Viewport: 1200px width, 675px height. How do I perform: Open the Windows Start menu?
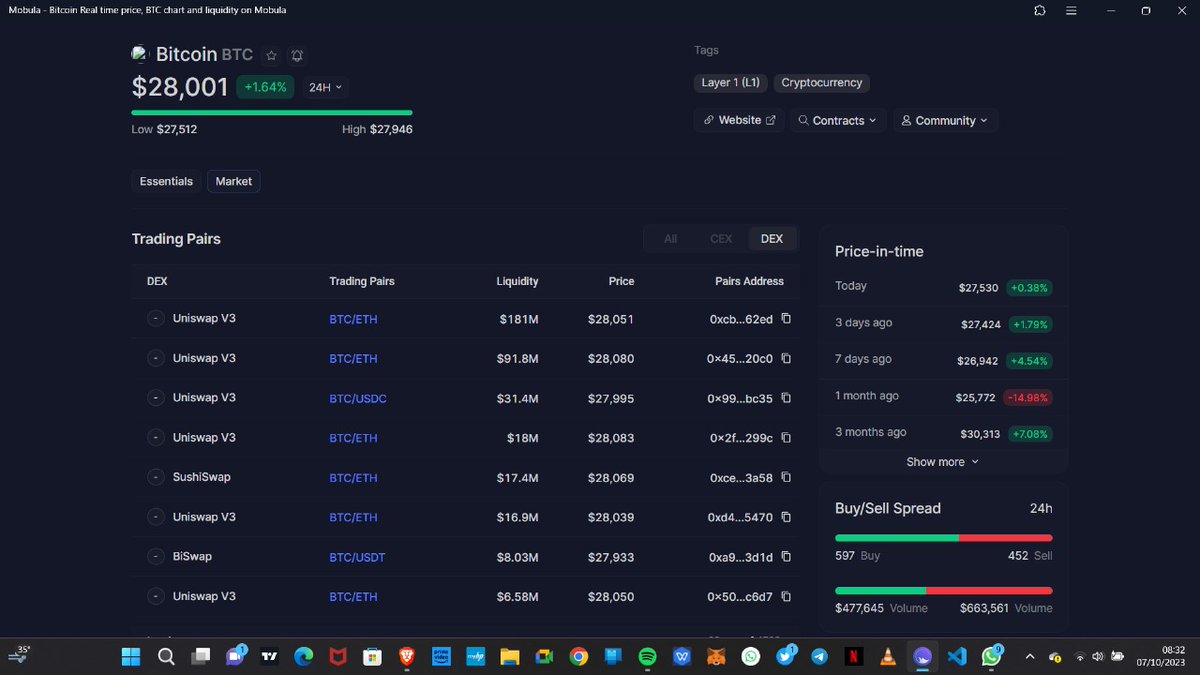point(131,656)
